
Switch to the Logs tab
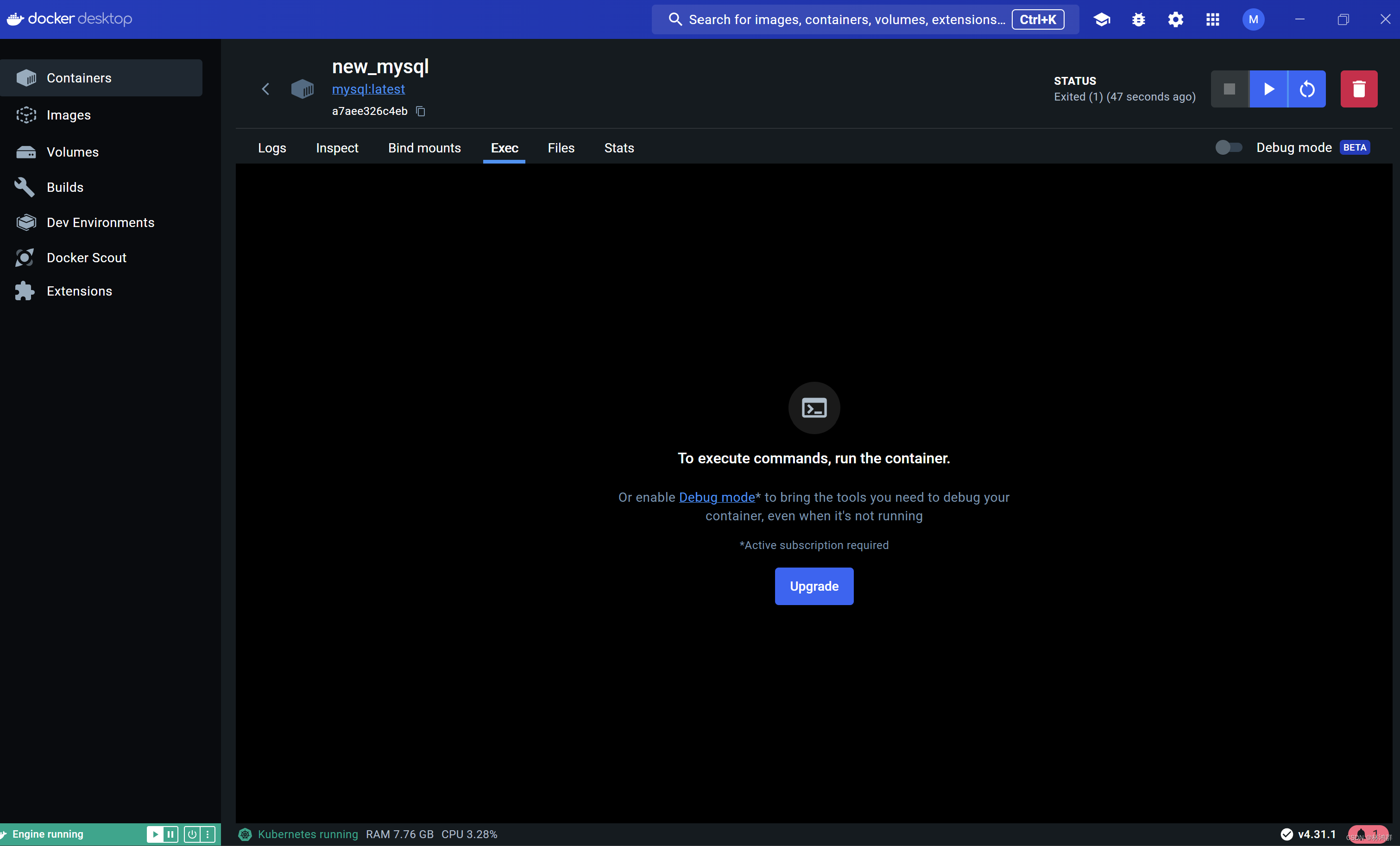pos(271,148)
